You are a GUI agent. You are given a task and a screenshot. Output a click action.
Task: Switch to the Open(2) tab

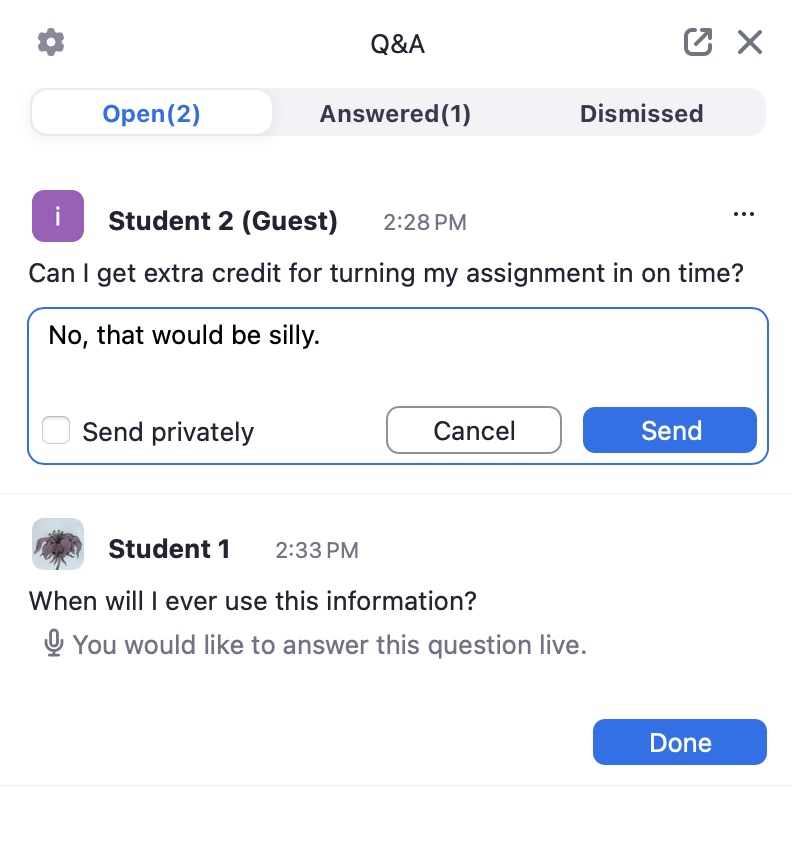click(x=152, y=114)
